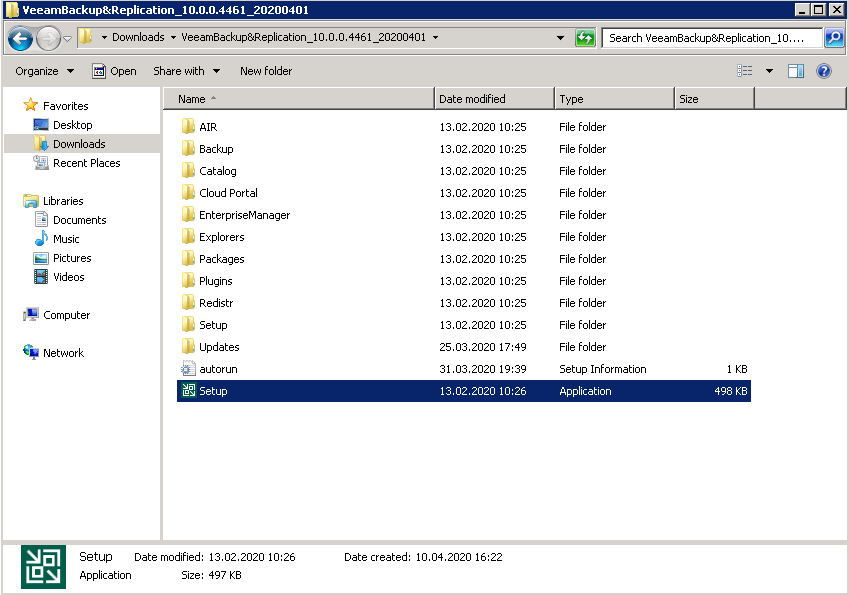Click the search magnifier icon
This screenshot has height=595, width=849.
click(833, 38)
